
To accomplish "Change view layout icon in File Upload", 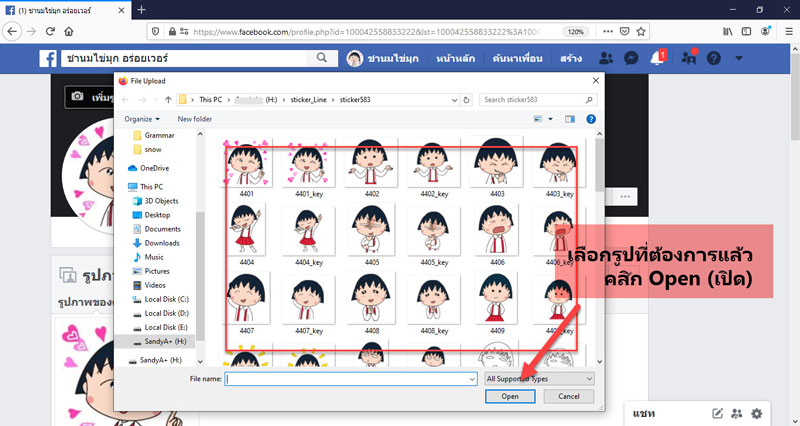I will click(538, 119).
